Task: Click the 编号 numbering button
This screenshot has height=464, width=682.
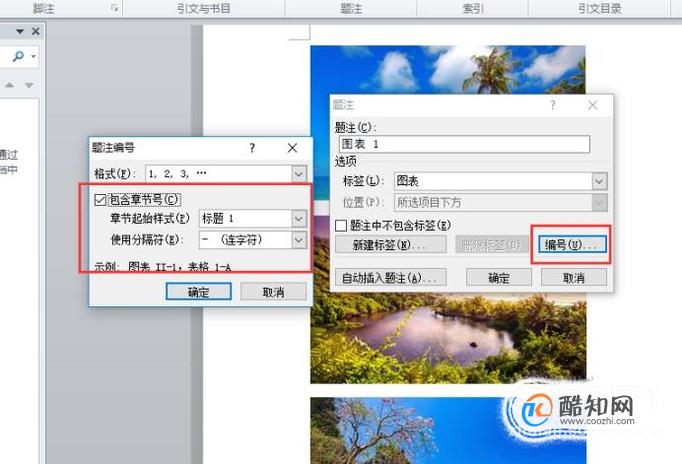Action: click(x=572, y=244)
